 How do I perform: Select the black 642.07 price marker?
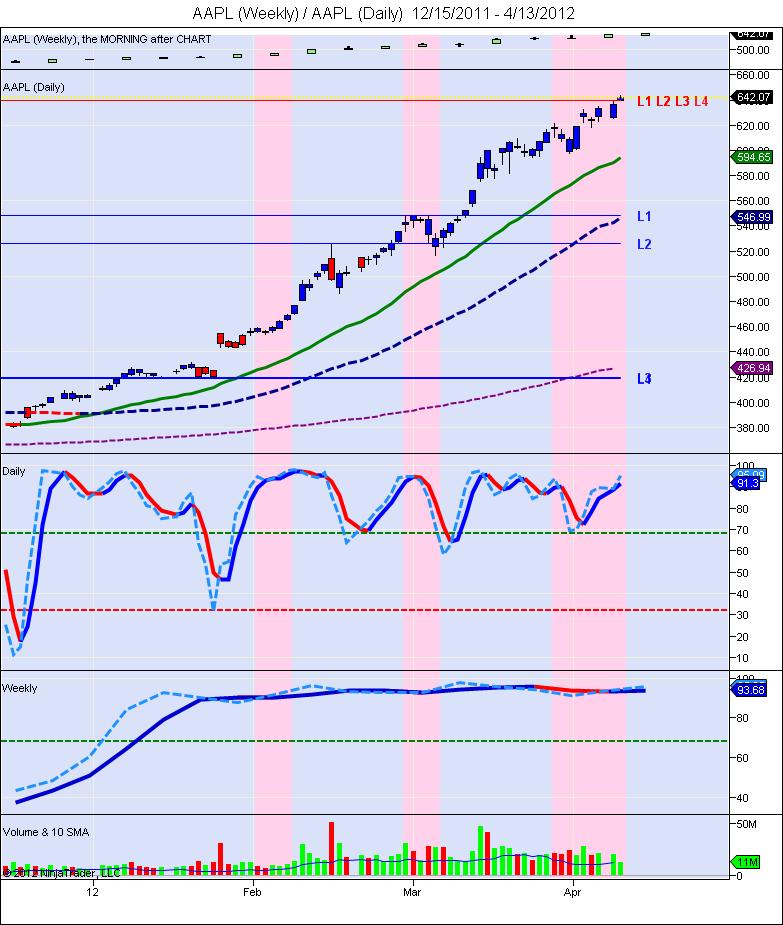pos(751,97)
